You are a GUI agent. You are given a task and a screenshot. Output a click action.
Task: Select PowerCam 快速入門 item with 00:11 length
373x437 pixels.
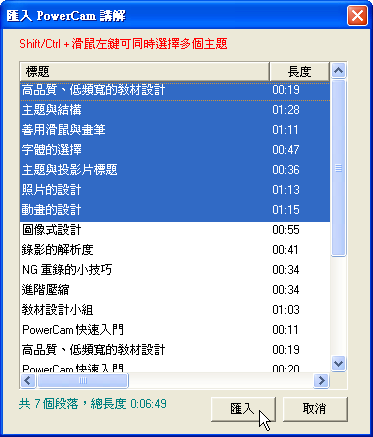click(x=175, y=330)
